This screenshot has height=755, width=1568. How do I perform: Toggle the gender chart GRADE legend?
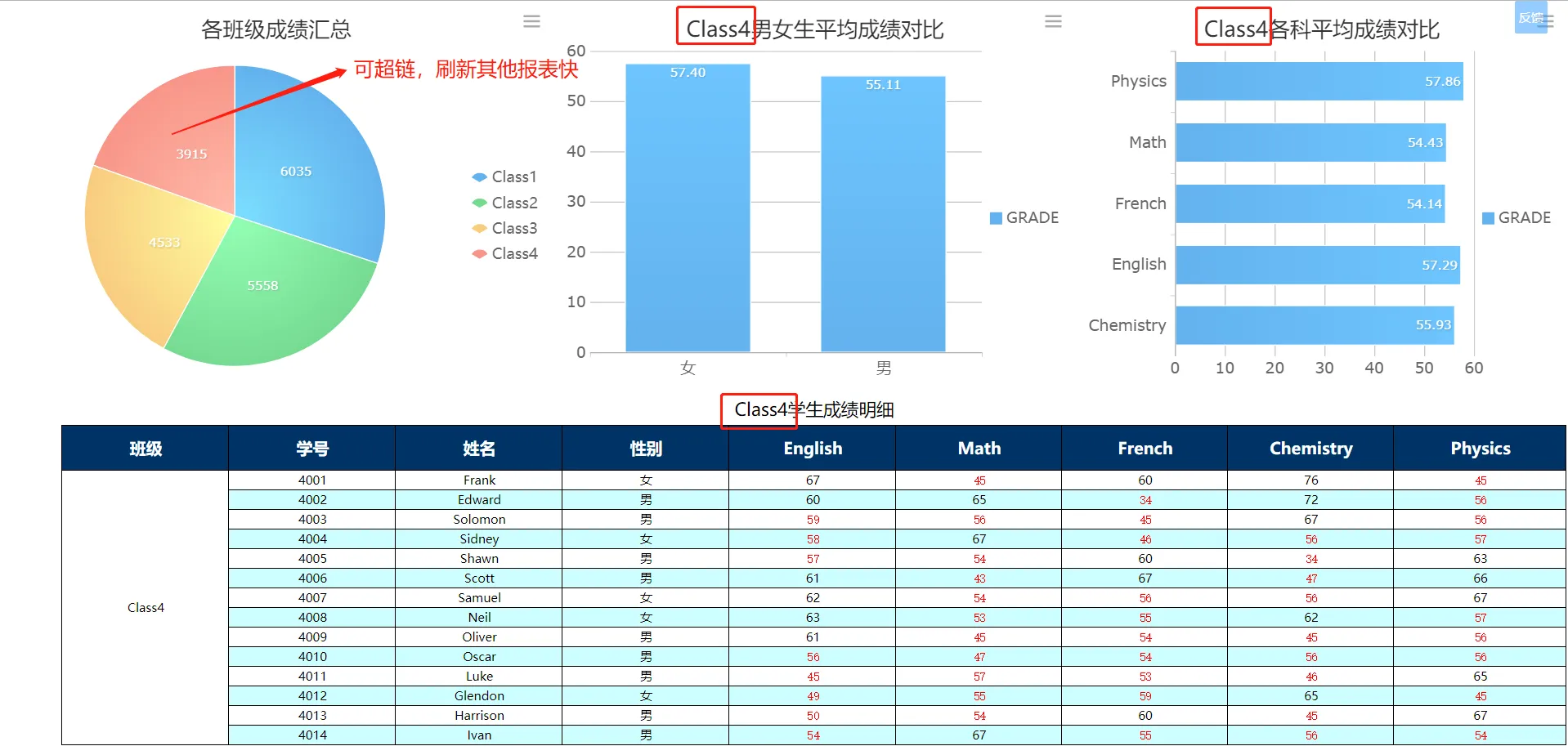coord(1024,218)
